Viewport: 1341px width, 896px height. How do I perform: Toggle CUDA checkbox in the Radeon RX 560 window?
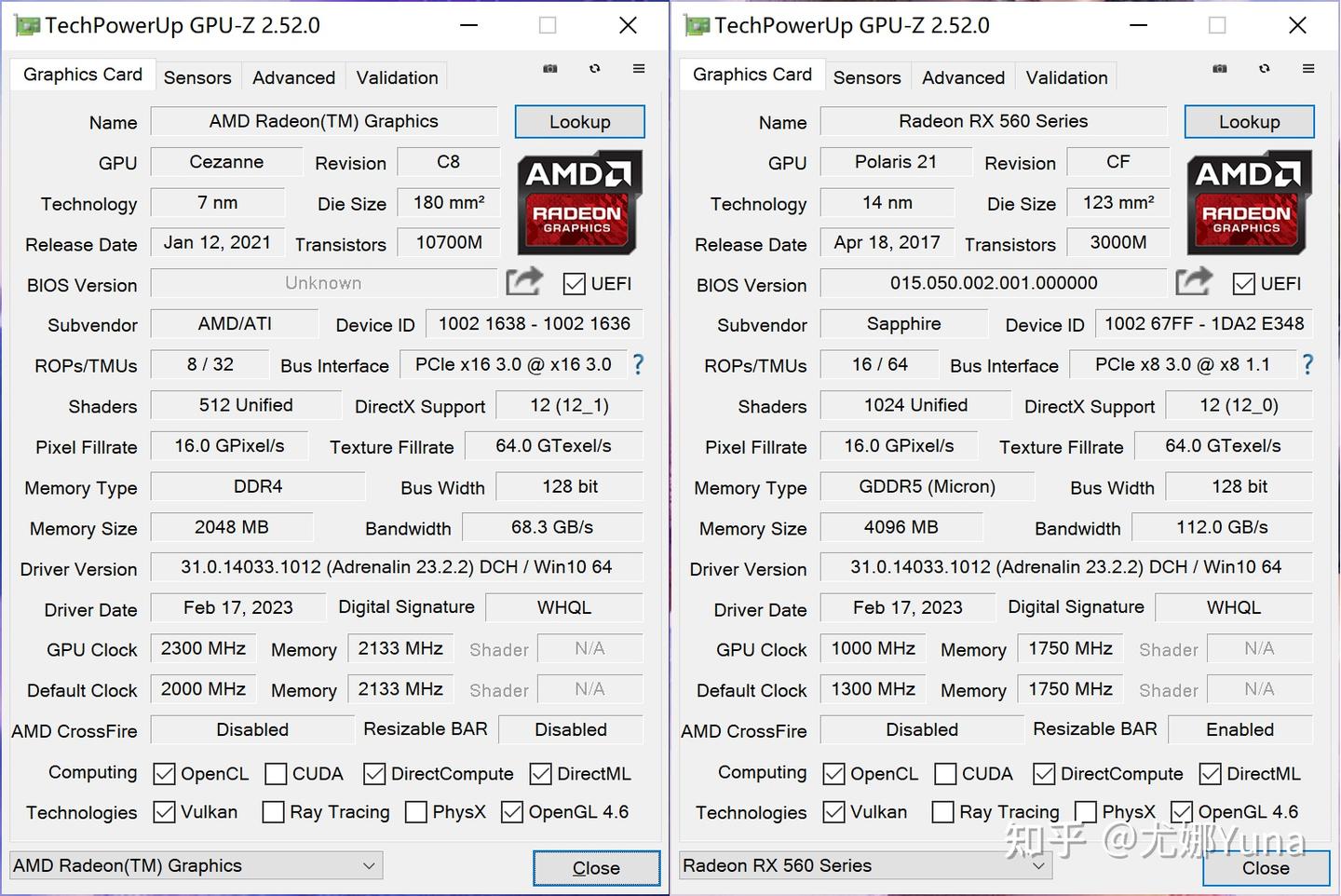945,774
